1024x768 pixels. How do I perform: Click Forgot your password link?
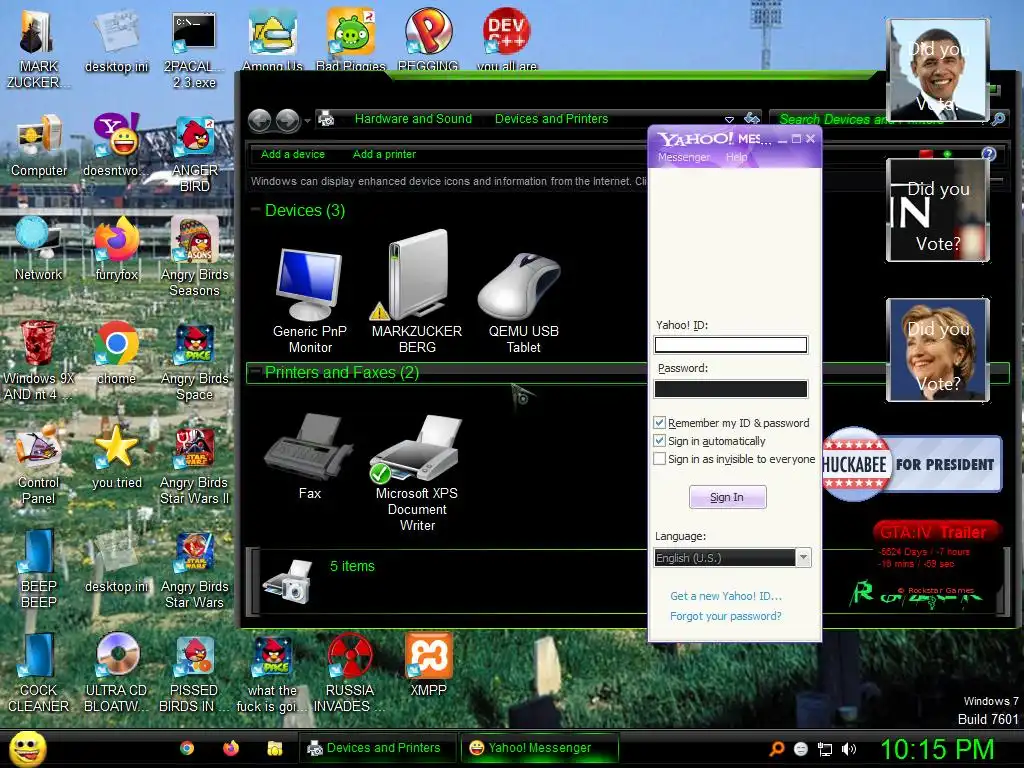[x=726, y=616]
